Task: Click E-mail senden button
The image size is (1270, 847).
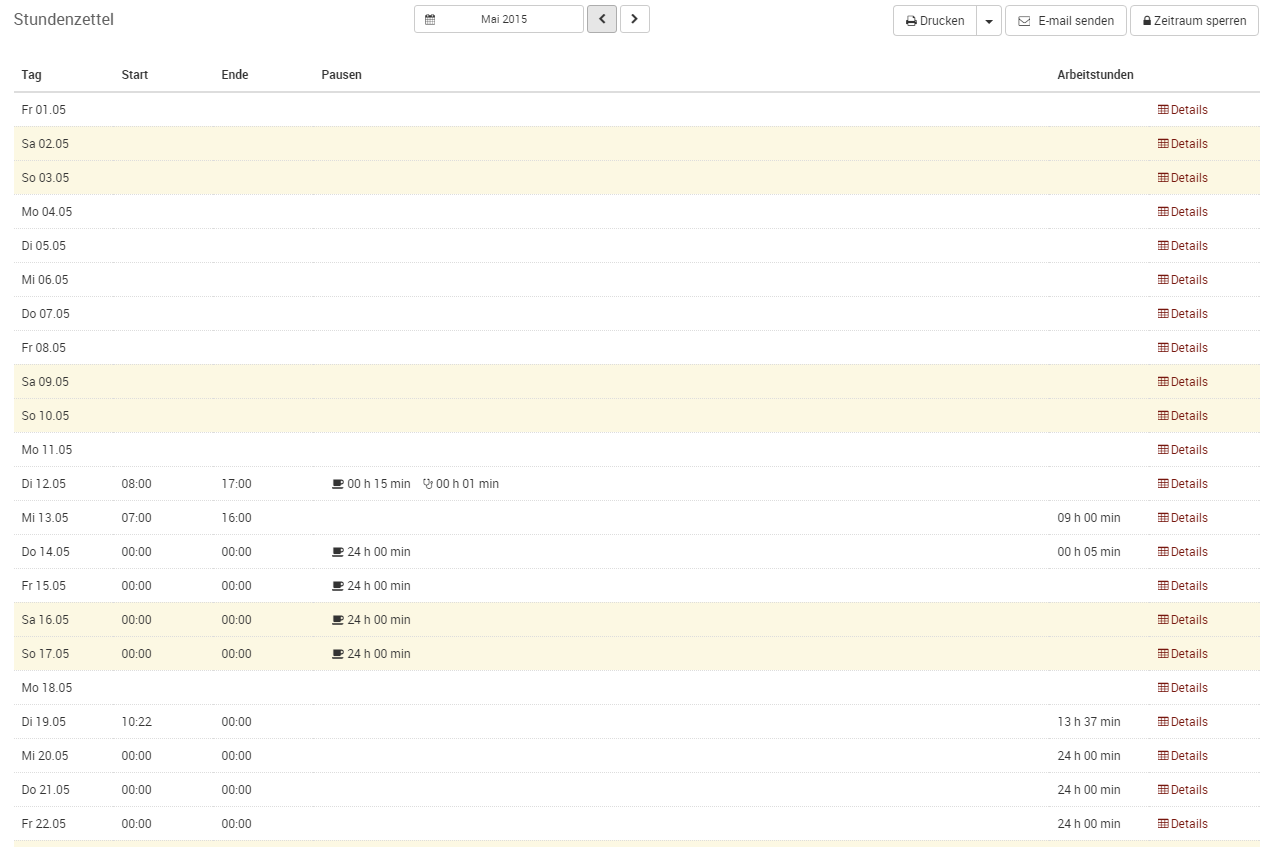Action: coord(1065,20)
